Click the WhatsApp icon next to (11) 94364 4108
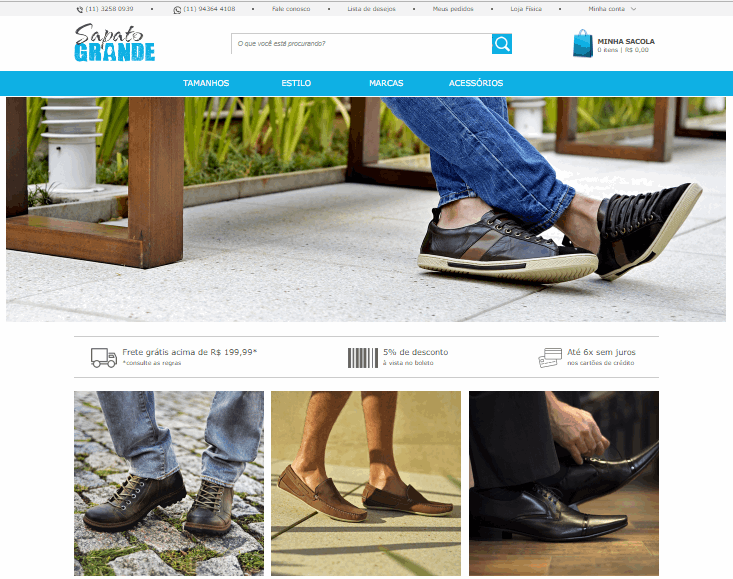This screenshot has width=733, height=579. (177, 10)
